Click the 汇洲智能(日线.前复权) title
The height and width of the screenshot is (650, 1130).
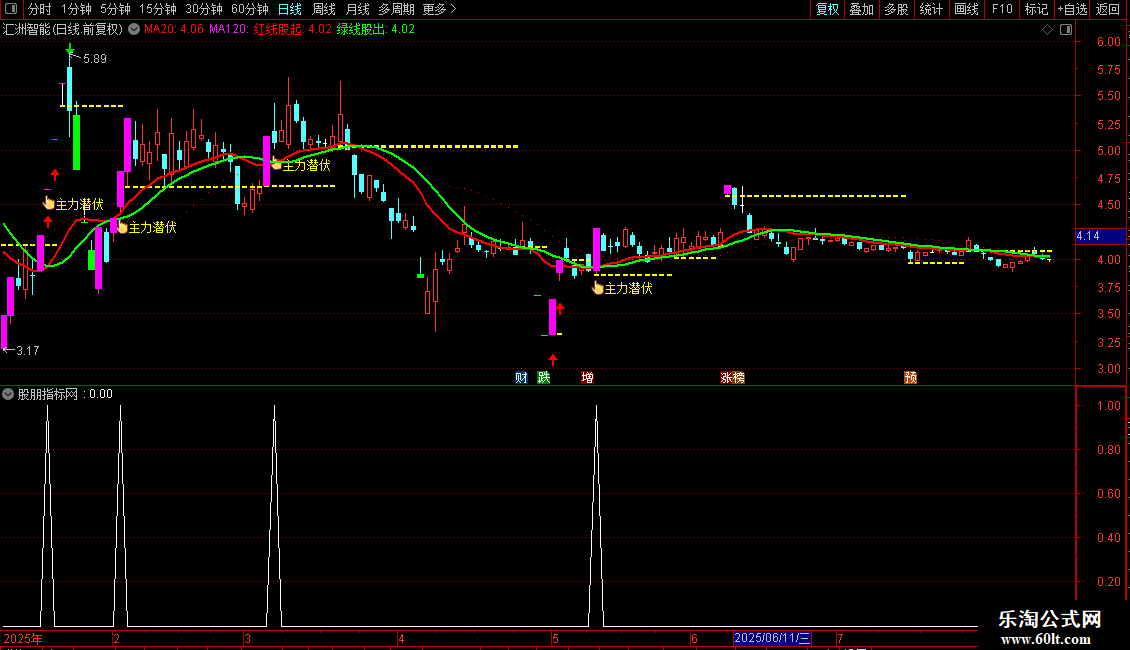[x=63, y=29]
